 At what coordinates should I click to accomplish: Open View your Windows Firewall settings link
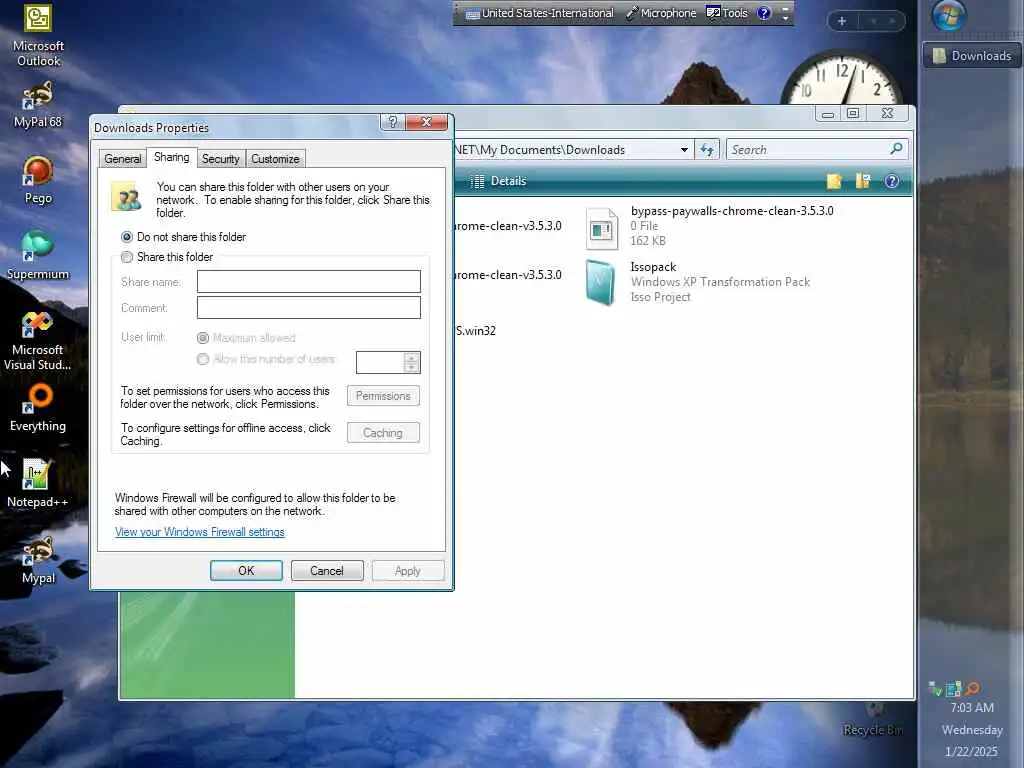[200, 532]
